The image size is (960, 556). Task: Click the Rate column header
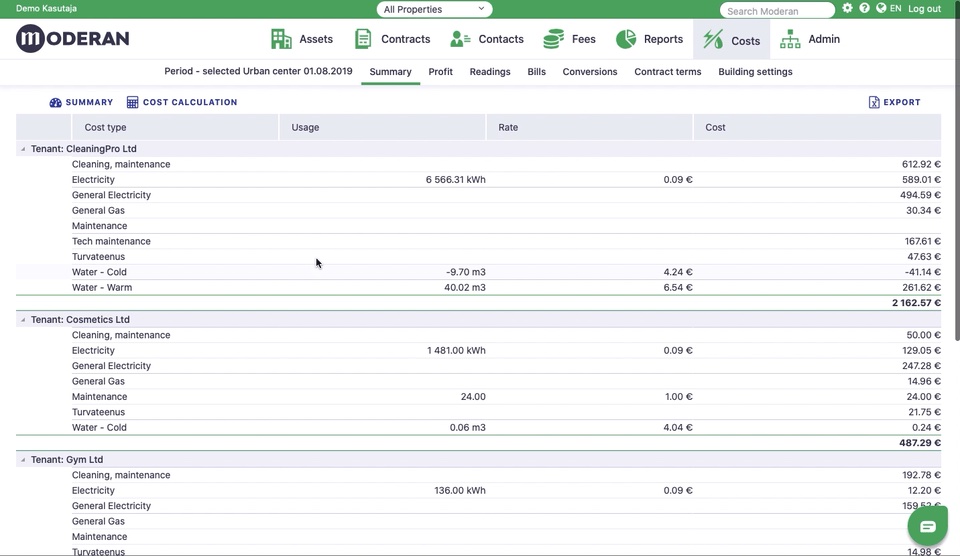point(589,127)
